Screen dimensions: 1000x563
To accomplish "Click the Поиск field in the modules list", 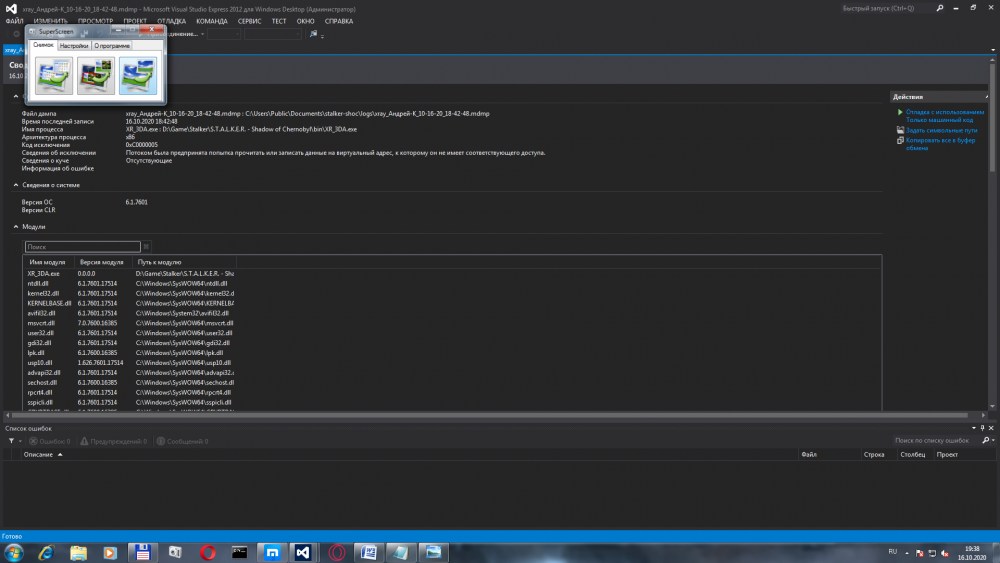I will [81, 246].
